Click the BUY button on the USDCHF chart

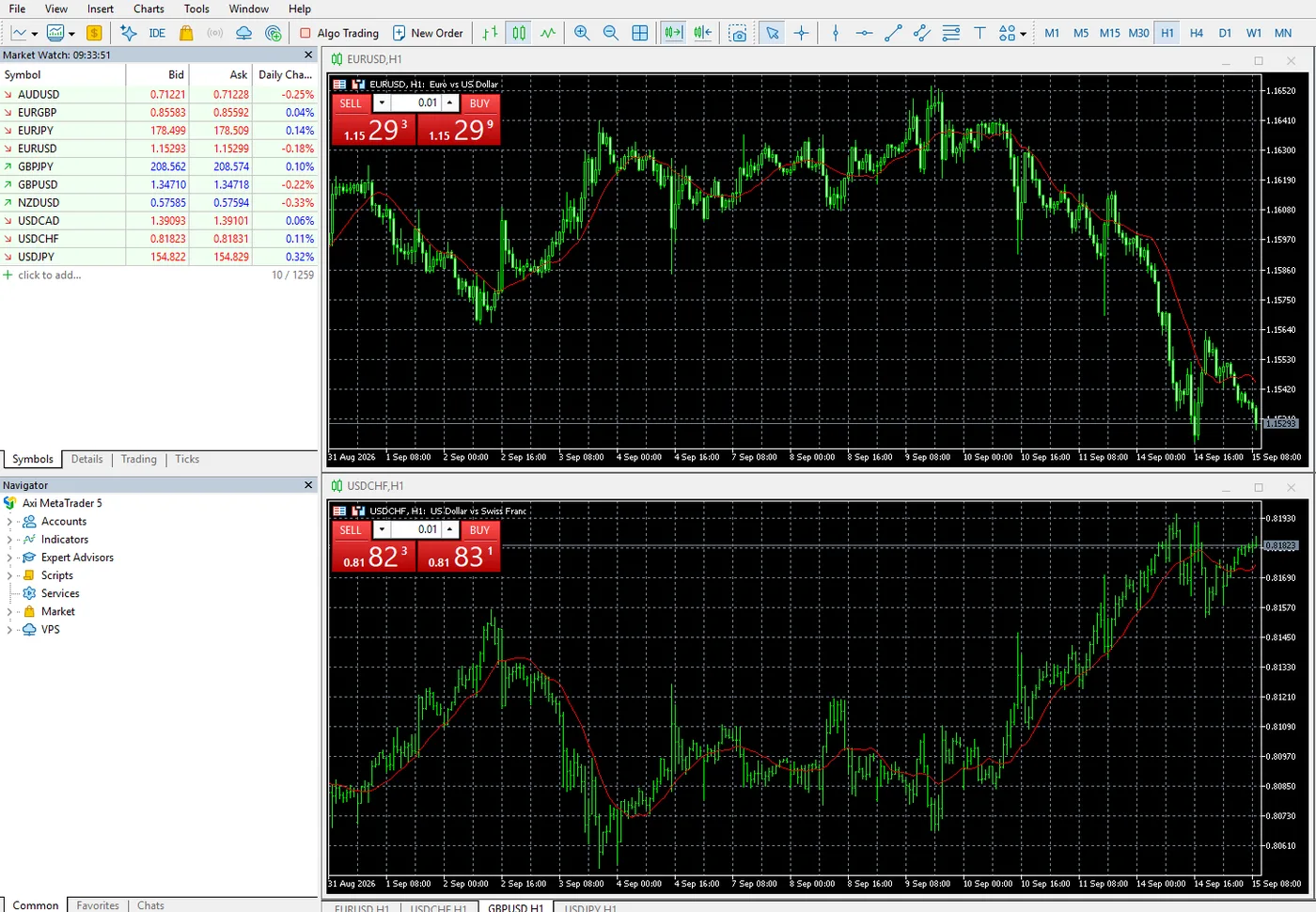[479, 530]
